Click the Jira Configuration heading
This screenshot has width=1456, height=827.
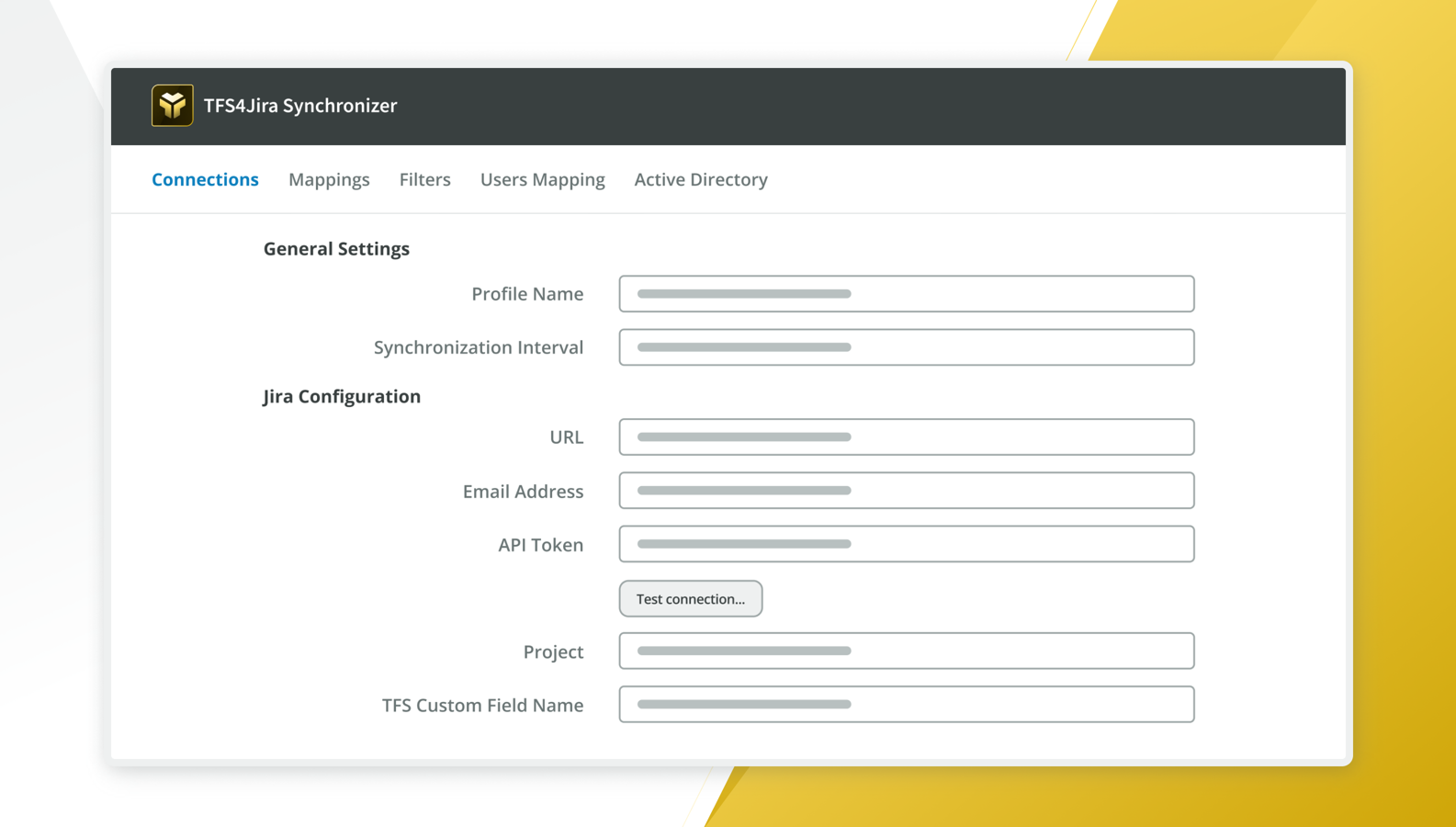pyautogui.click(x=342, y=396)
